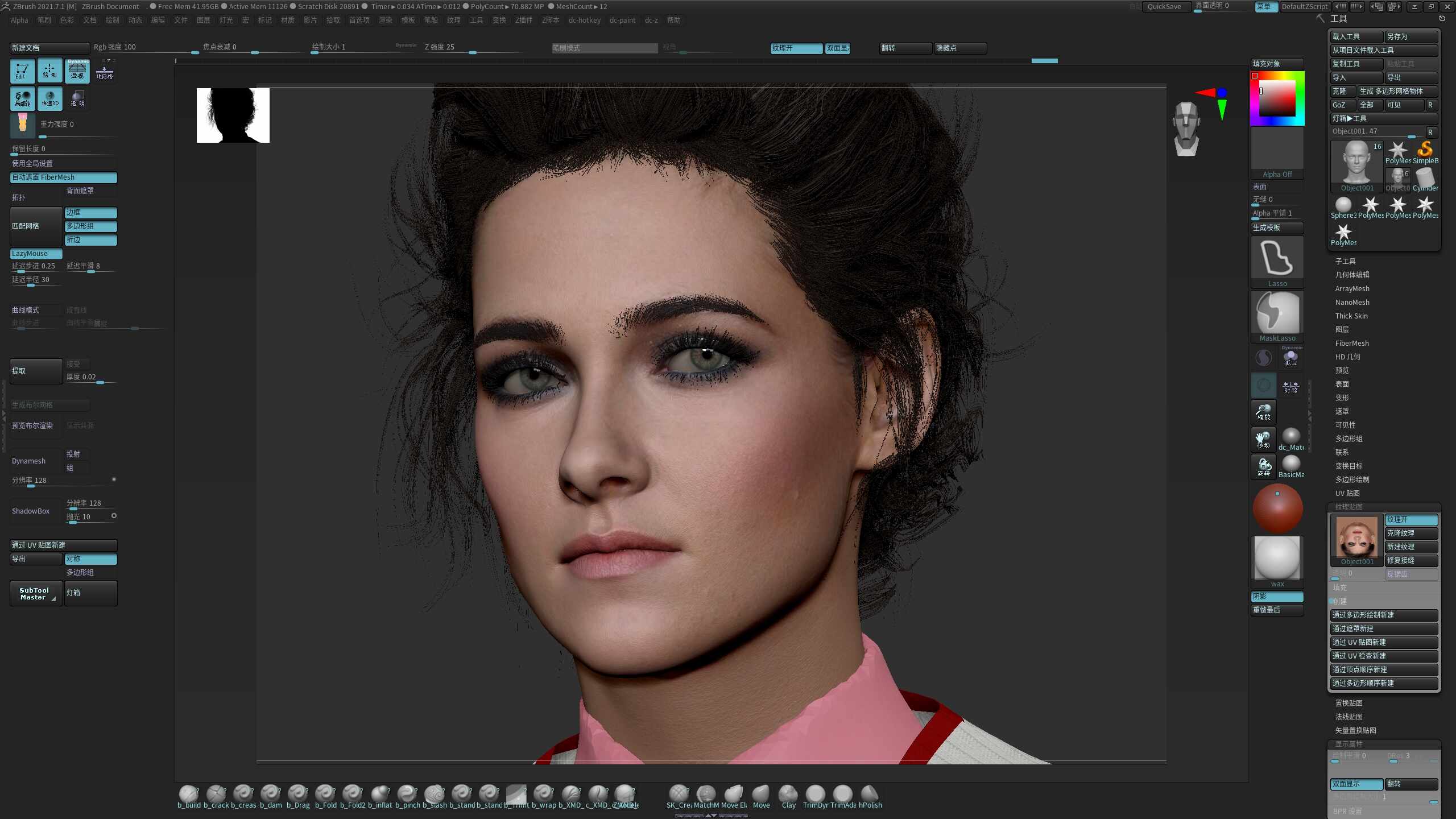The height and width of the screenshot is (819, 1456).
Task: Open the Alpha menu
Action: (19, 20)
